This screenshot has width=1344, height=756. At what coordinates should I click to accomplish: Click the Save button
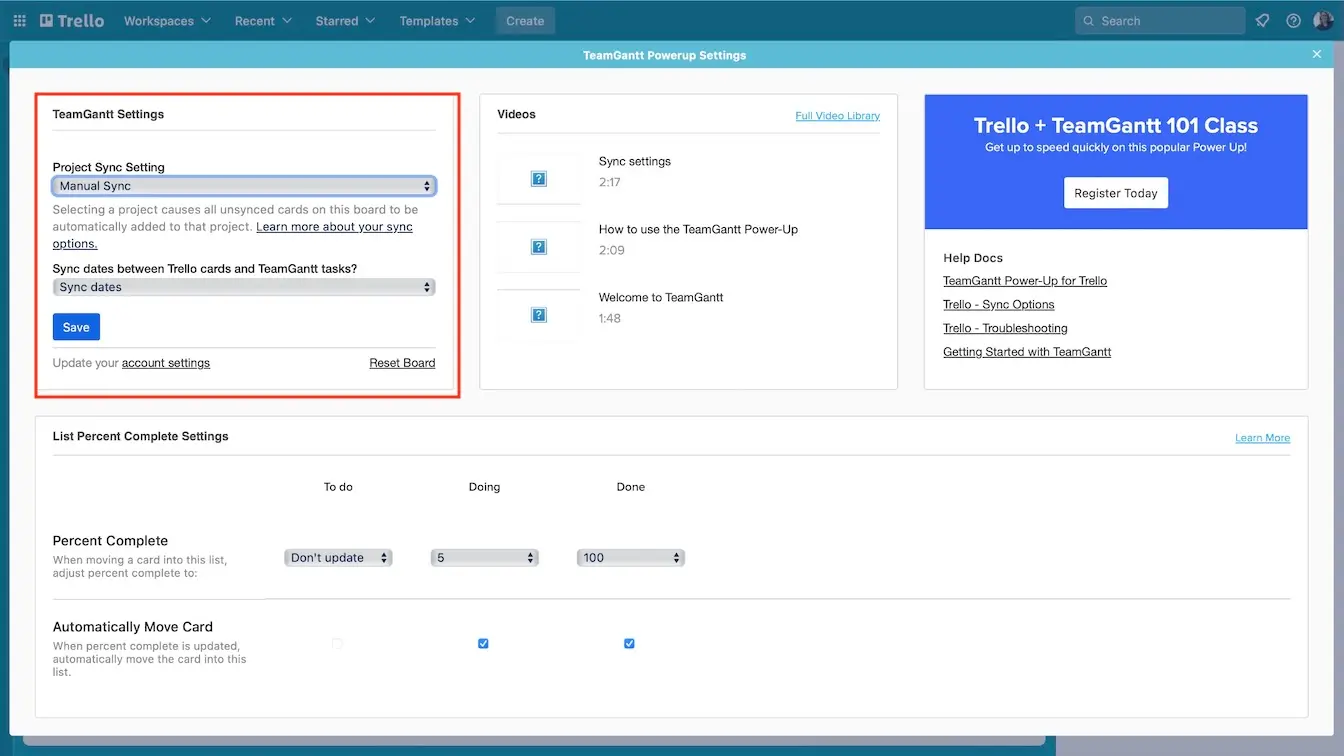click(x=76, y=327)
